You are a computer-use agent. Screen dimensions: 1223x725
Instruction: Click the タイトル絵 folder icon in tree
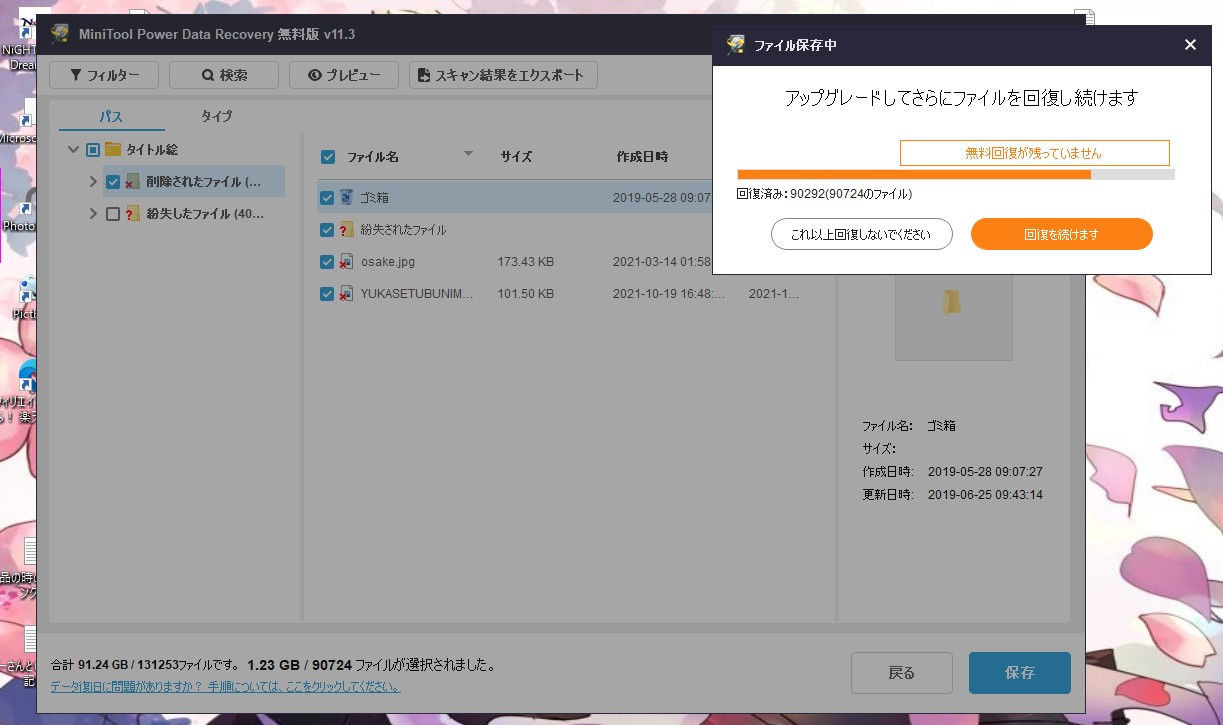[x=113, y=150]
